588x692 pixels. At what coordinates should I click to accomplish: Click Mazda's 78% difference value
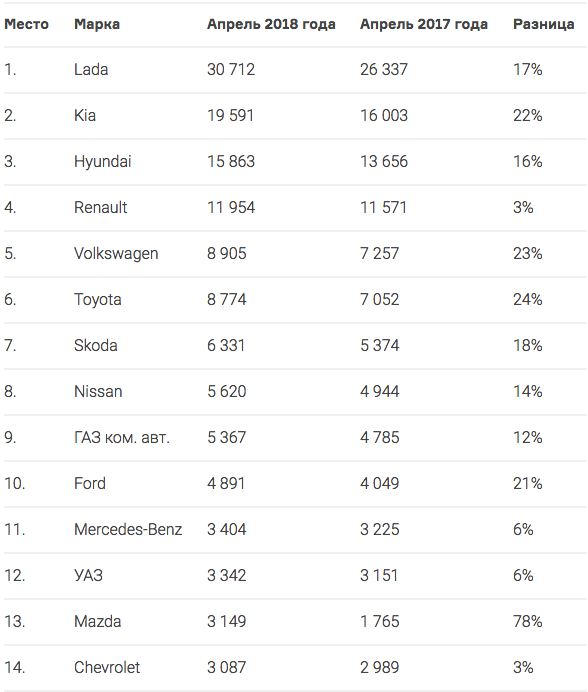(x=528, y=621)
